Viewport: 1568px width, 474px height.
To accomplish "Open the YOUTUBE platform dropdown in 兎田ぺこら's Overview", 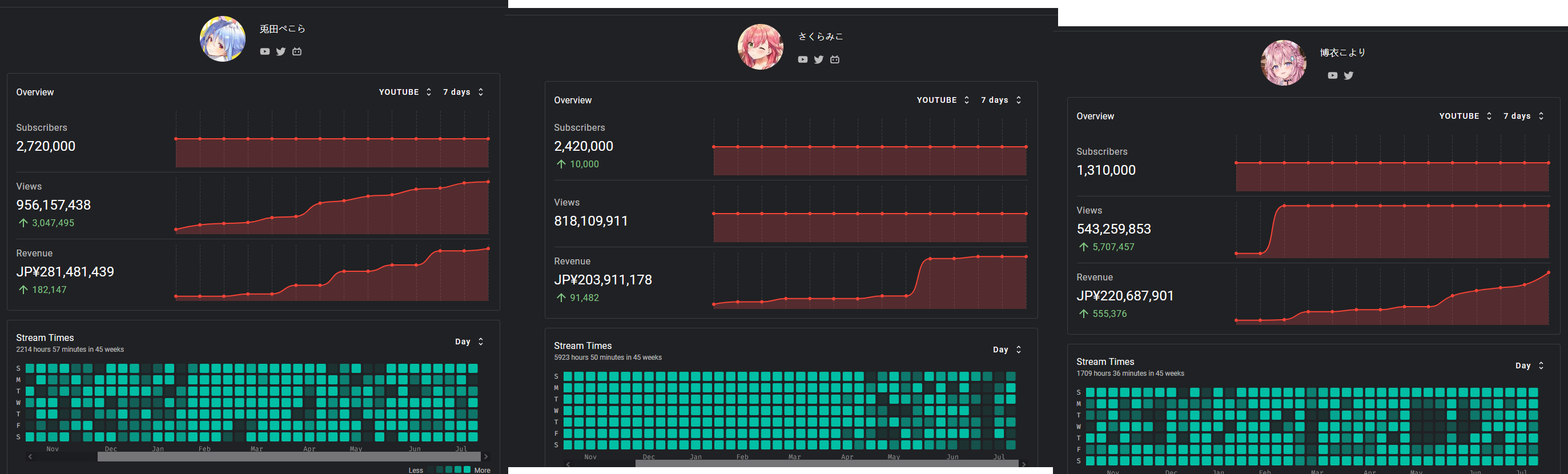I will 405,92.
